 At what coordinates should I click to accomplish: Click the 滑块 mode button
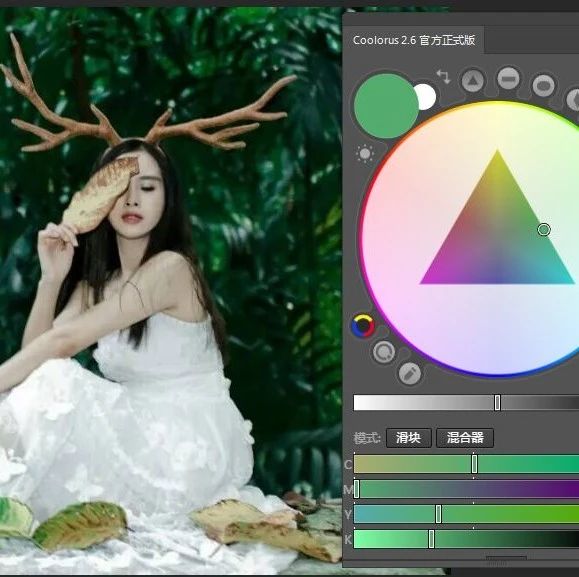(x=408, y=438)
